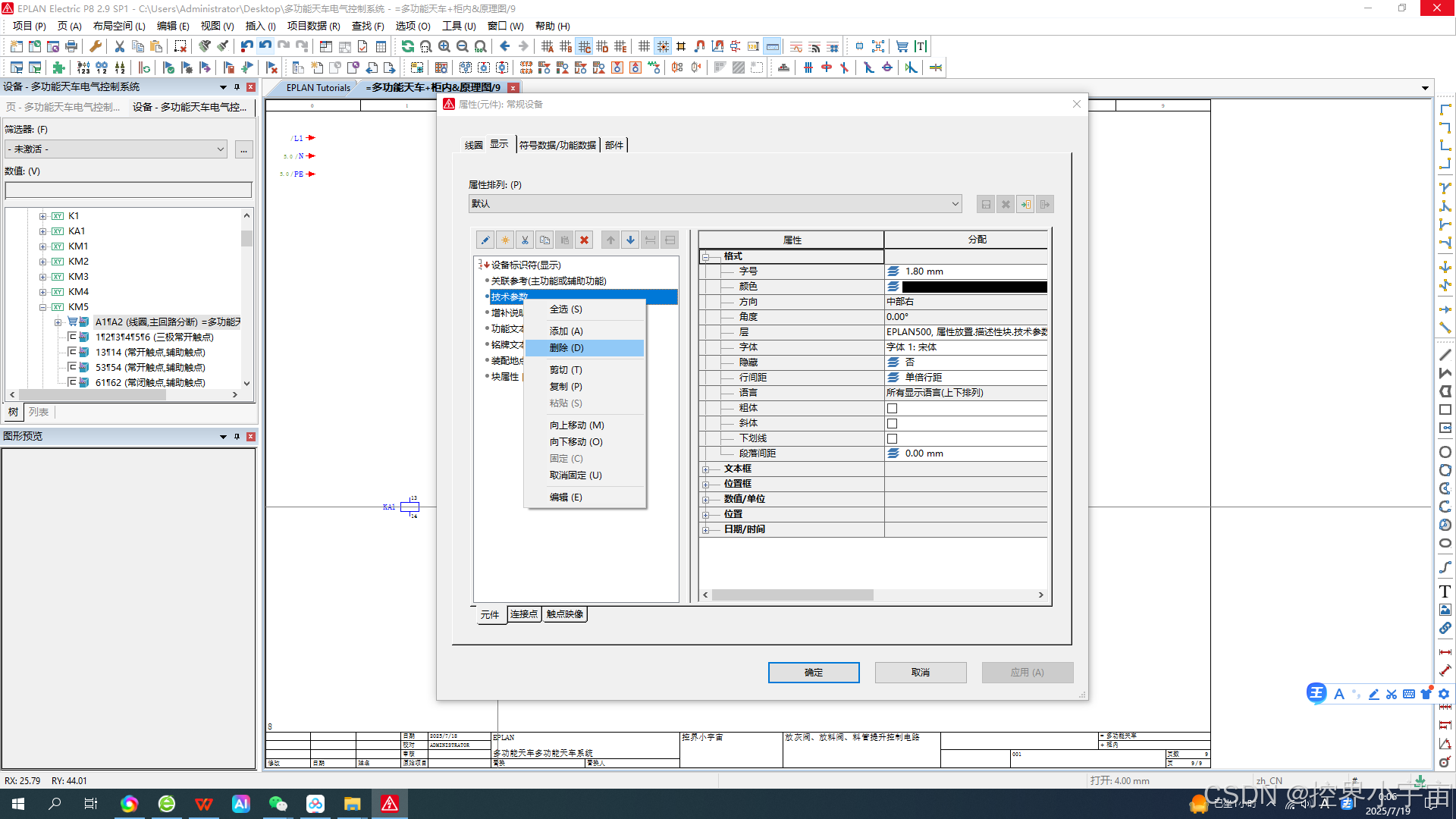Toggle the 下划线 (underline) checkbox
Viewport: 1456px width, 819px height.
coord(892,438)
